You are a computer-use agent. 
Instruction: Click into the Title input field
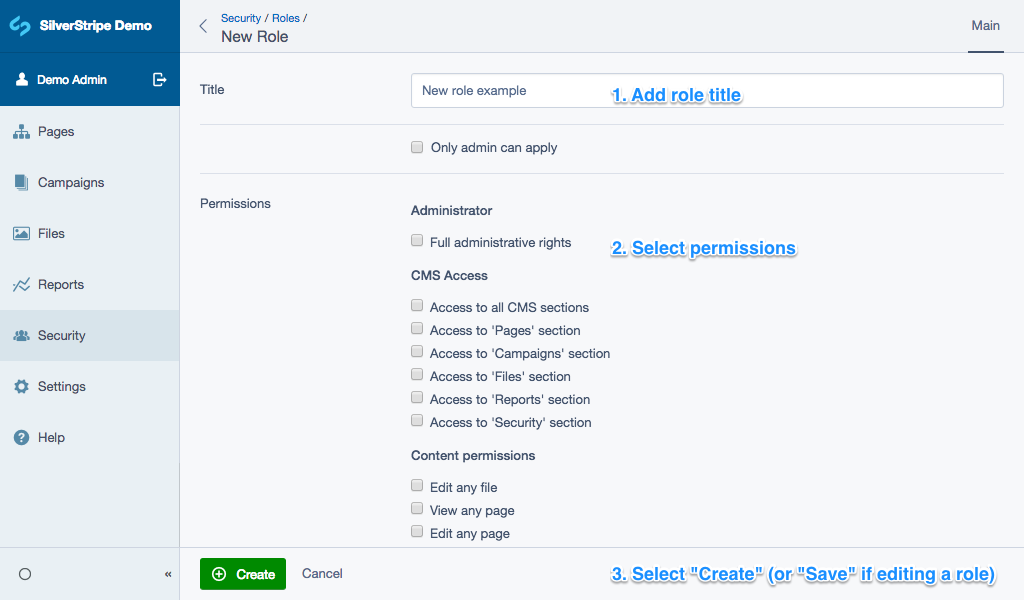coord(706,90)
